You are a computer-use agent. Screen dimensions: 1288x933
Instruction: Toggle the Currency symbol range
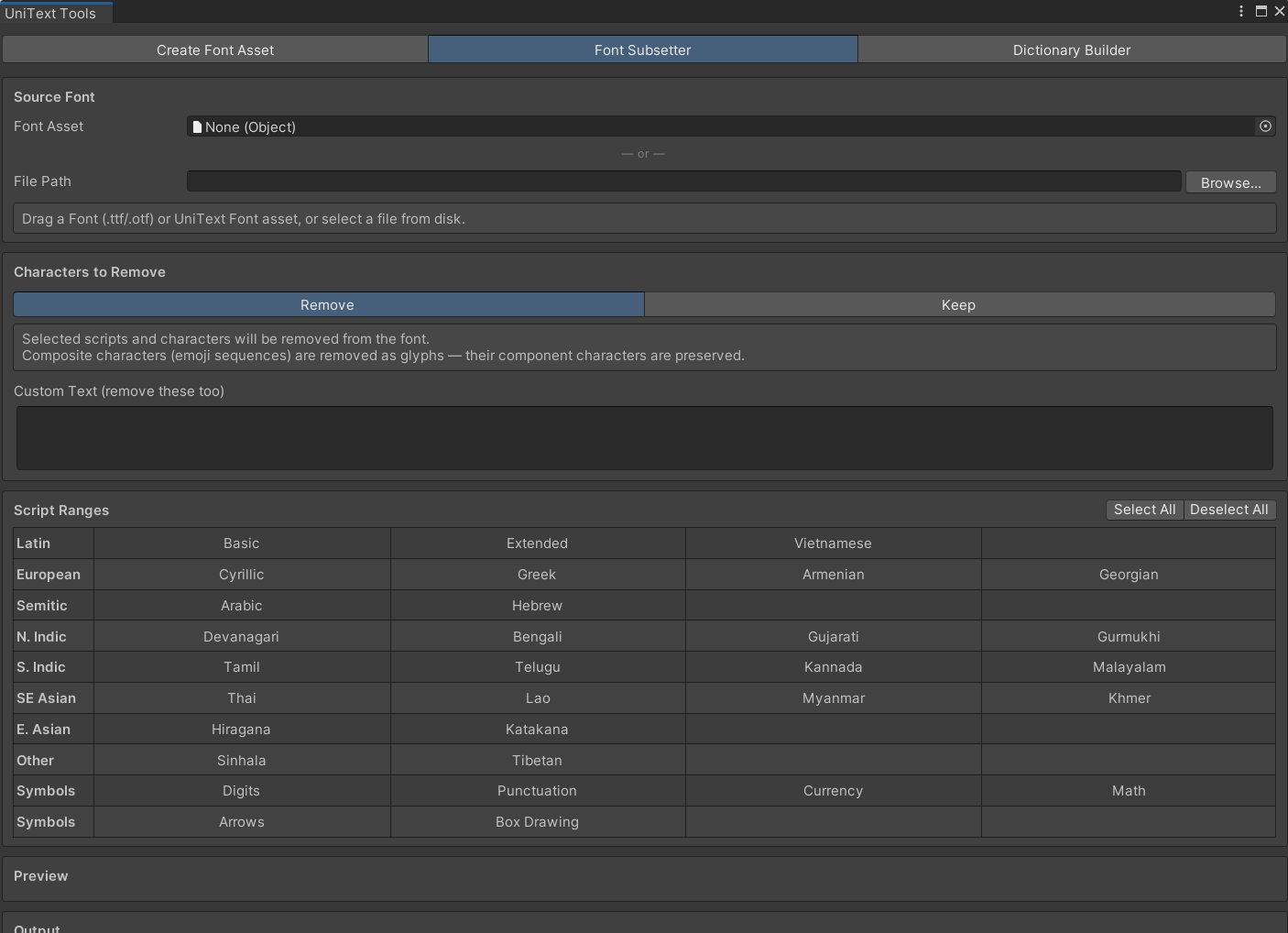pyautogui.click(x=834, y=791)
